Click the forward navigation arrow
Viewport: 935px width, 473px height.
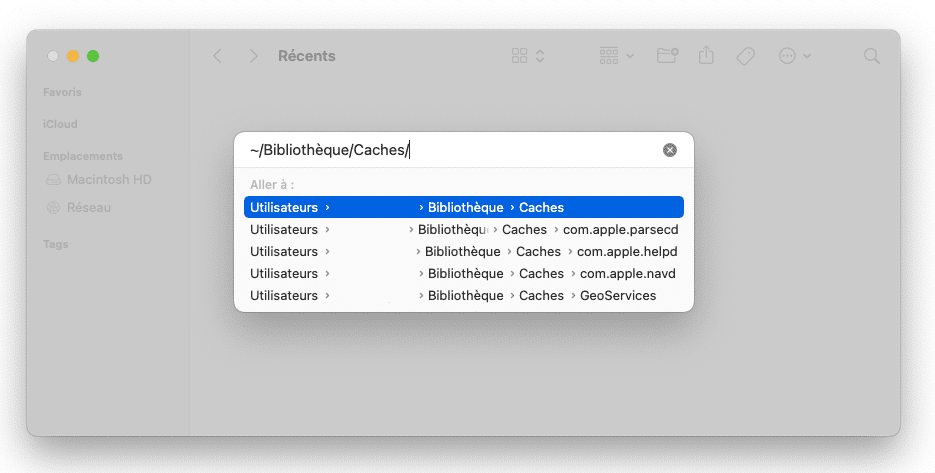[254, 57]
